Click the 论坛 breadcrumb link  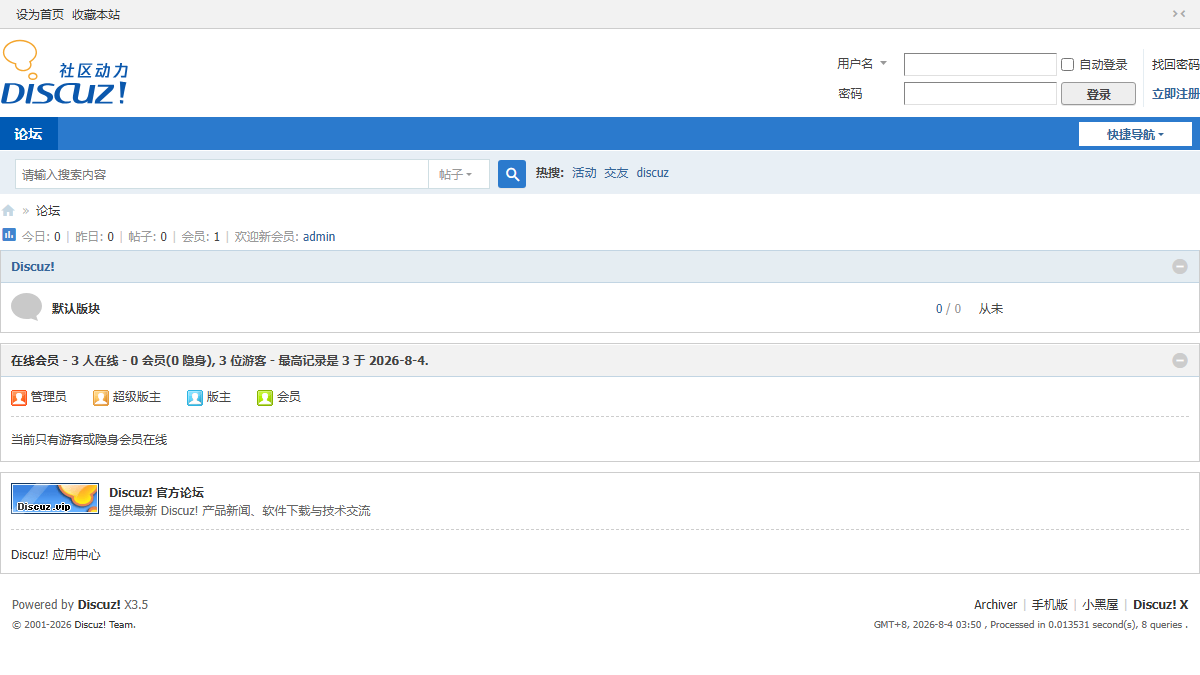(x=48, y=211)
